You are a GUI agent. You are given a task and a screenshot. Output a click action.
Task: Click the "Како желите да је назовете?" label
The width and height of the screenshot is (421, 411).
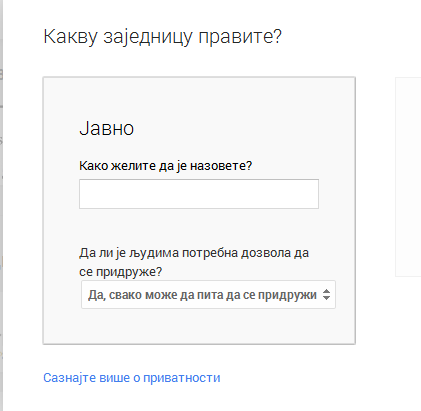point(166,166)
